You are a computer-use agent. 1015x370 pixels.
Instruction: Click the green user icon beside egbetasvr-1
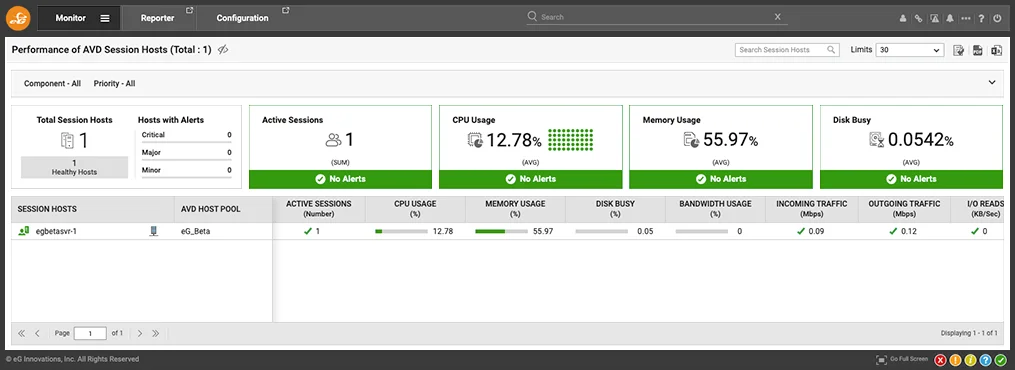pos(23,231)
